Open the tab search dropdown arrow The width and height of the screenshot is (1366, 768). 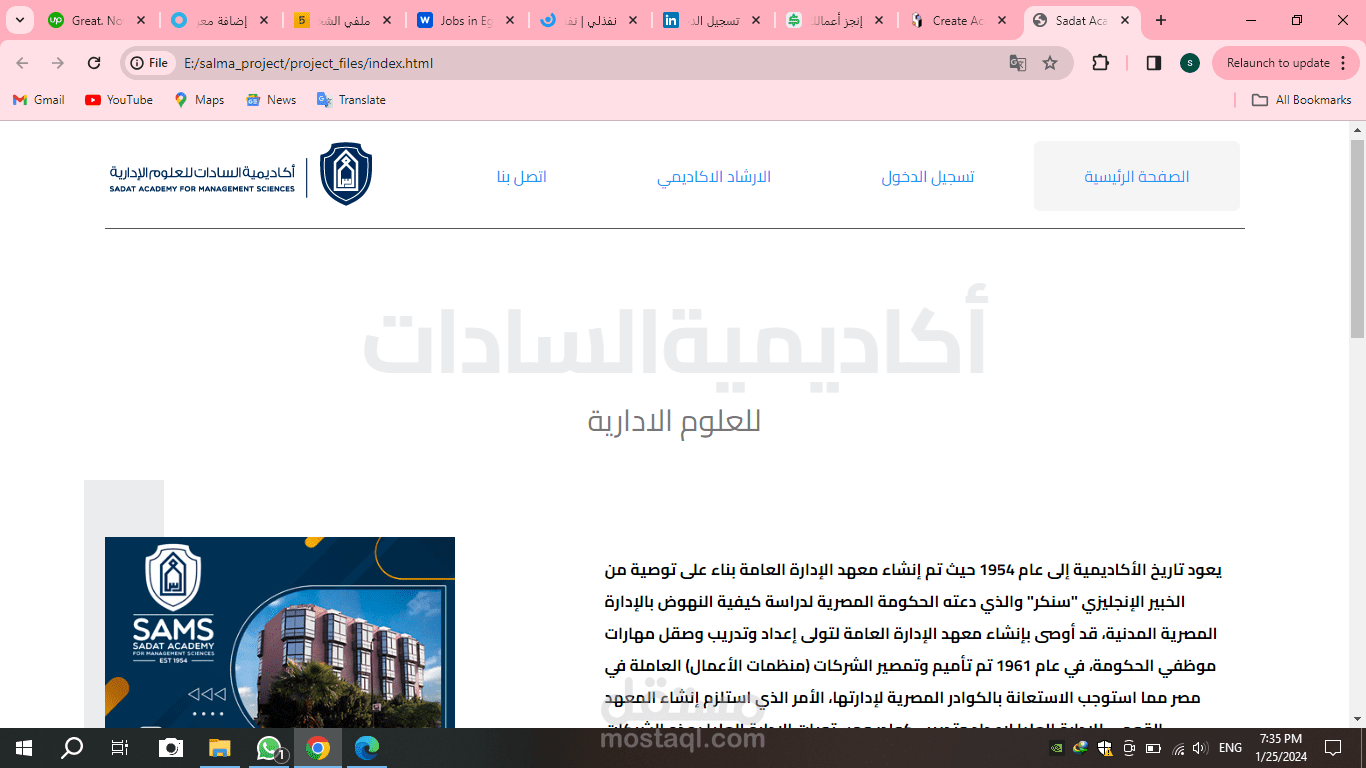tap(19, 20)
